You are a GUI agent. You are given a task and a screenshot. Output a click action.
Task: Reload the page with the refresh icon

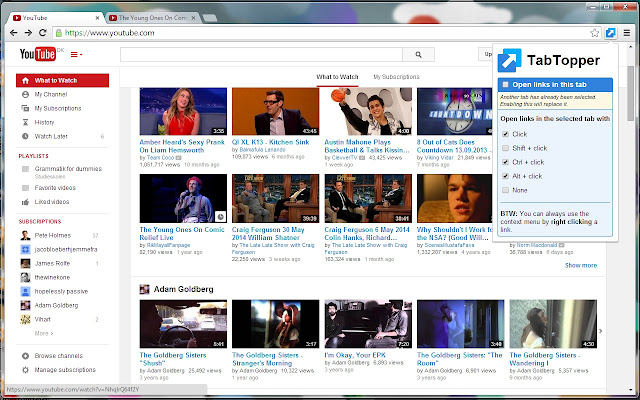click(x=42, y=33)
